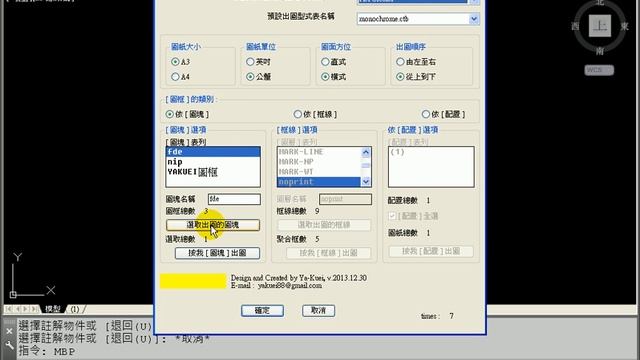Select 直式 drawing orientation
Viewport: 640px width, 360px height.
[325, 62]
